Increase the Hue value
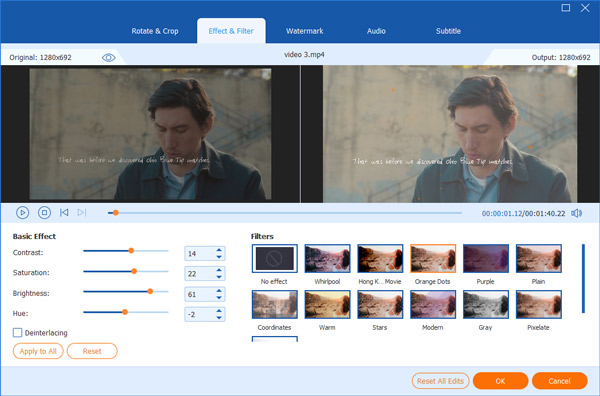 (219, 311)
